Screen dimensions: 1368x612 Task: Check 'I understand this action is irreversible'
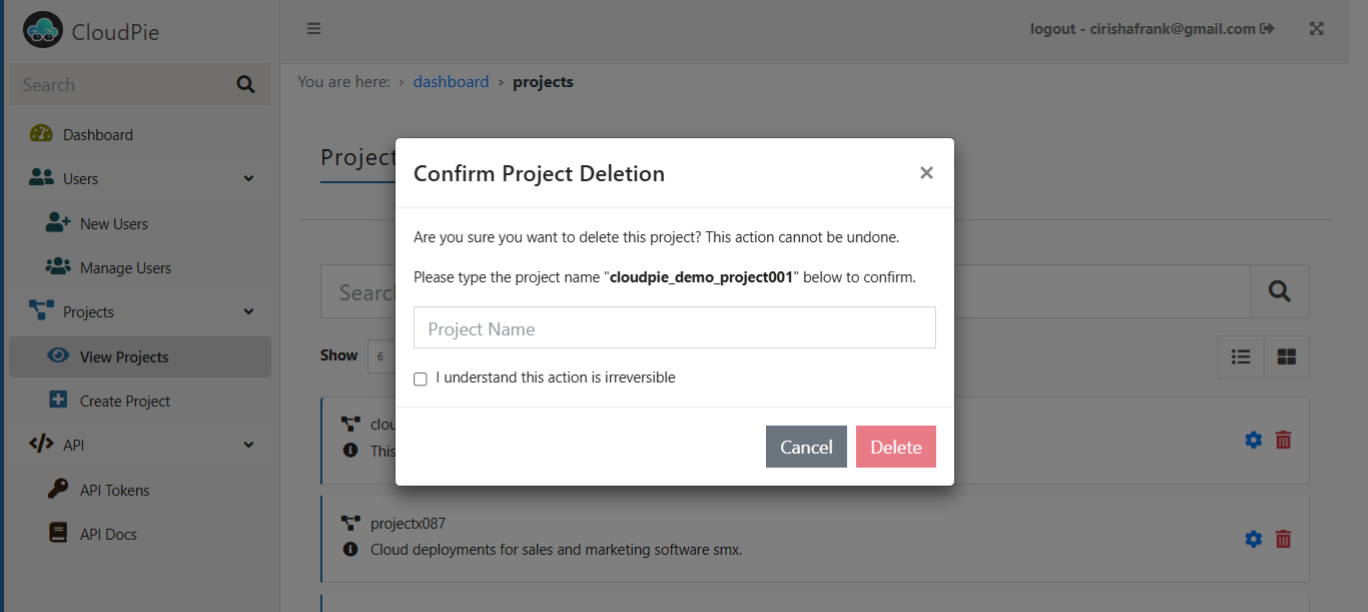pos(420,379)
